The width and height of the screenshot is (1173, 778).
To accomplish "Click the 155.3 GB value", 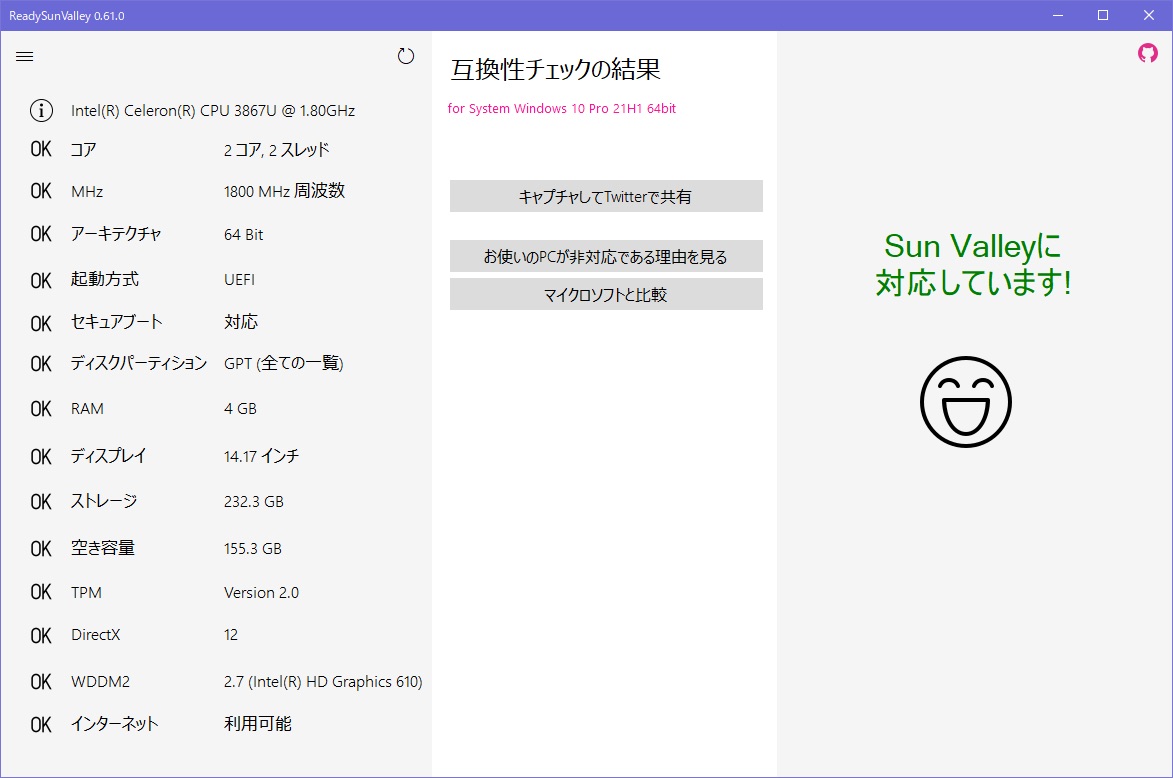I will click(253, 548).
